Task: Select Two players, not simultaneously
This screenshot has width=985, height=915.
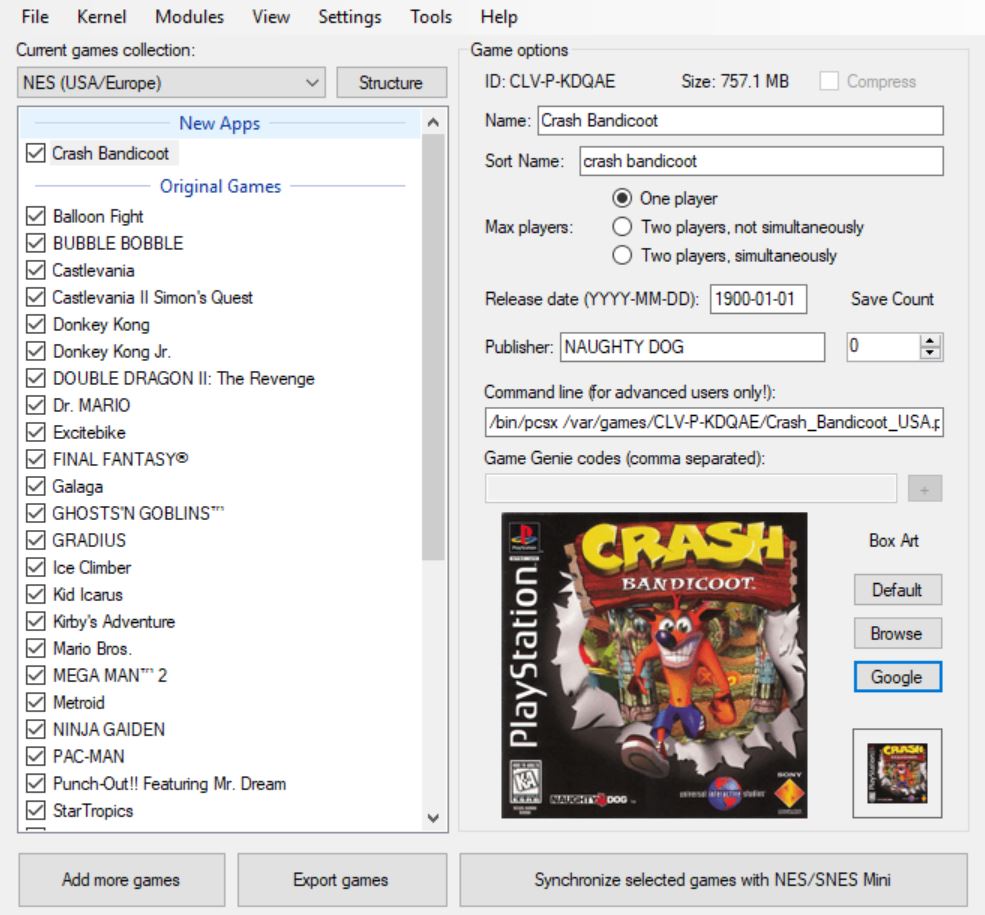Action: coord(621,227)
